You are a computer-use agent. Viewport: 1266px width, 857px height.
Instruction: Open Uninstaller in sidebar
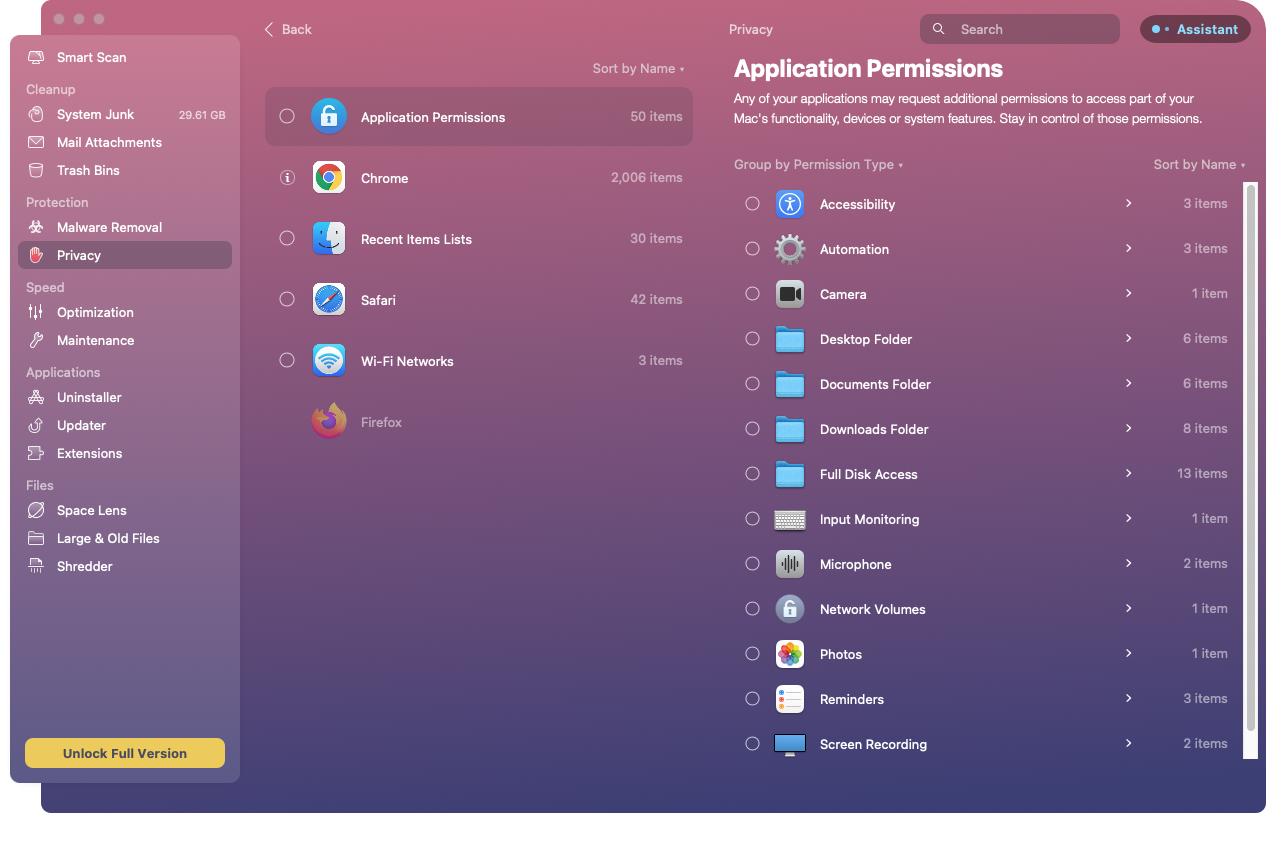[125, 397]
